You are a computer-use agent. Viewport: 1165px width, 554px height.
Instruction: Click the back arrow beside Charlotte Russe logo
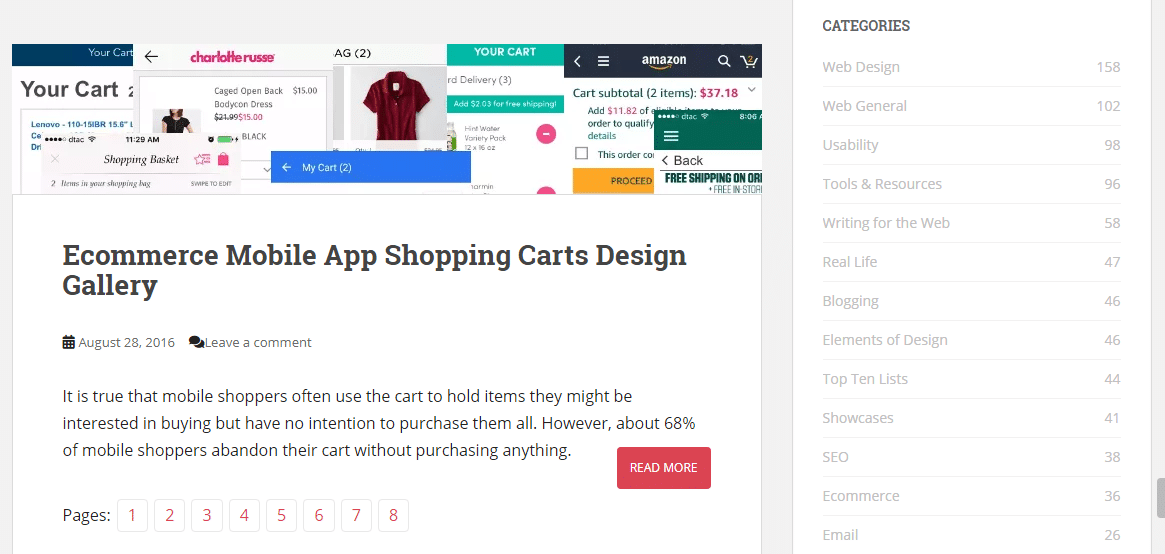point(152,57)
